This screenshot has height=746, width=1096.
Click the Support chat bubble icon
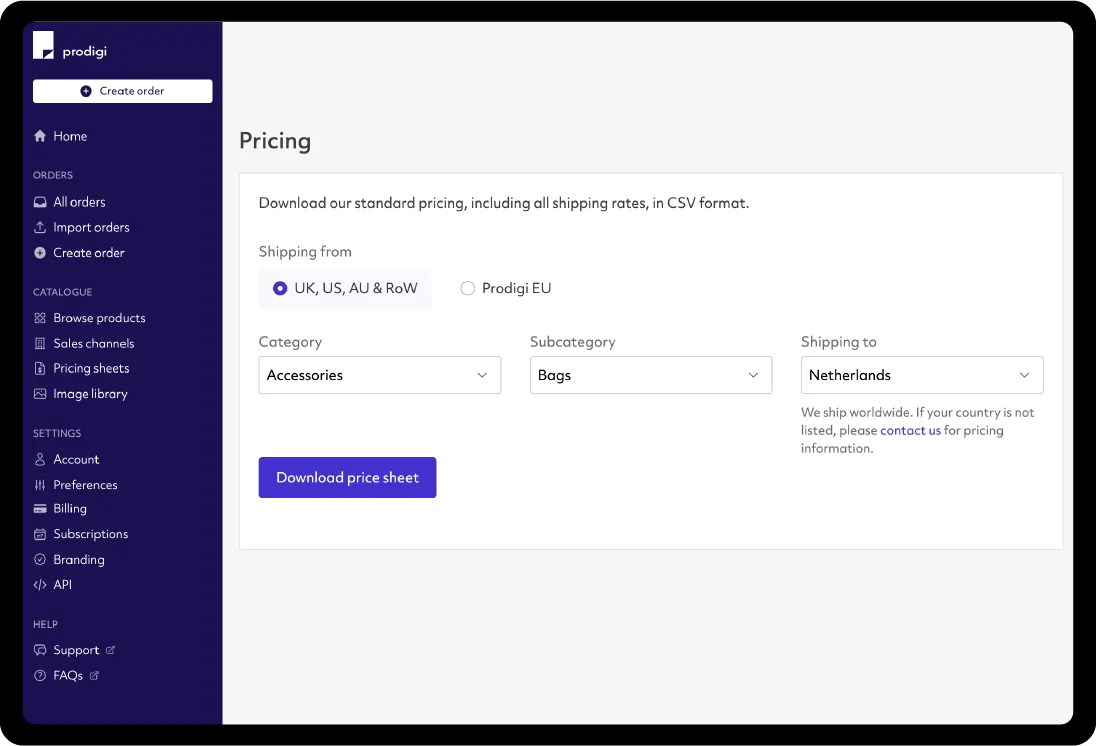[x=40, y=650]
